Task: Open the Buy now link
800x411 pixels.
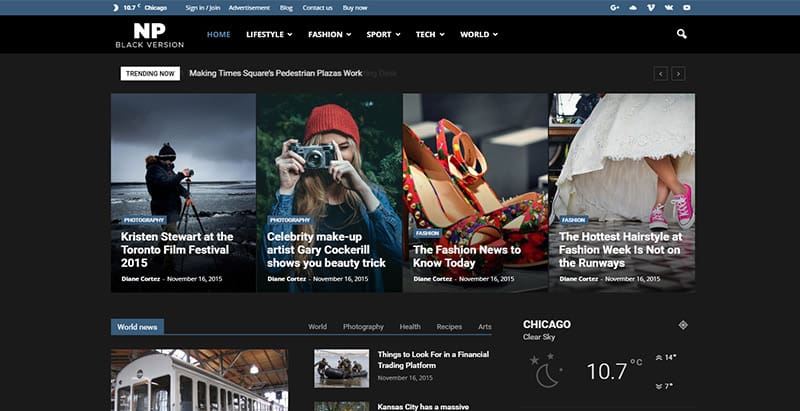Action: (355, 8)
